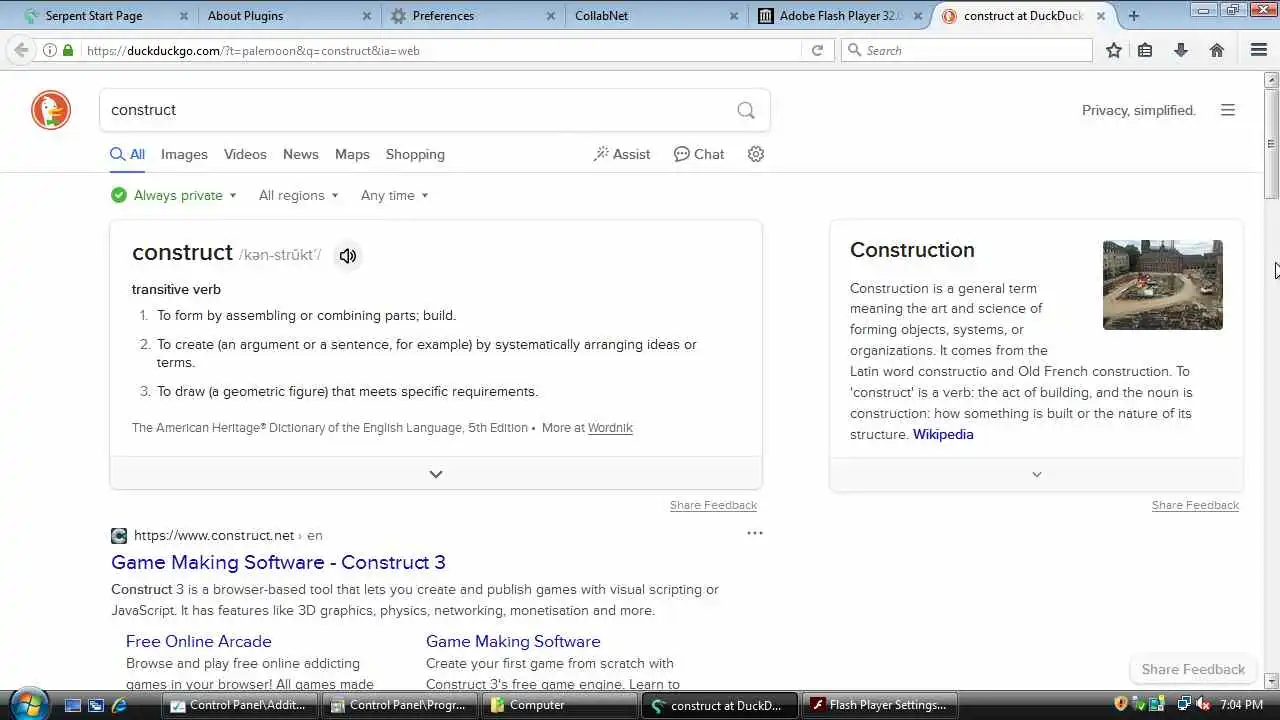Open the Wikipedia link in Construction card
The image size is (1280, 720).
pyautogui.click(x=943, y=434)
